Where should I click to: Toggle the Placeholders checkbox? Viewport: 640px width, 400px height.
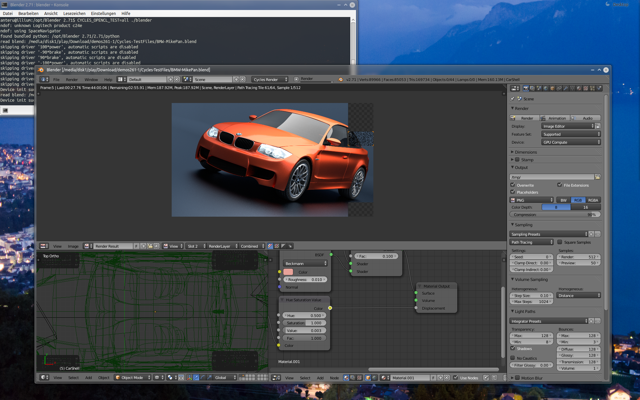[x=513, y=192]
